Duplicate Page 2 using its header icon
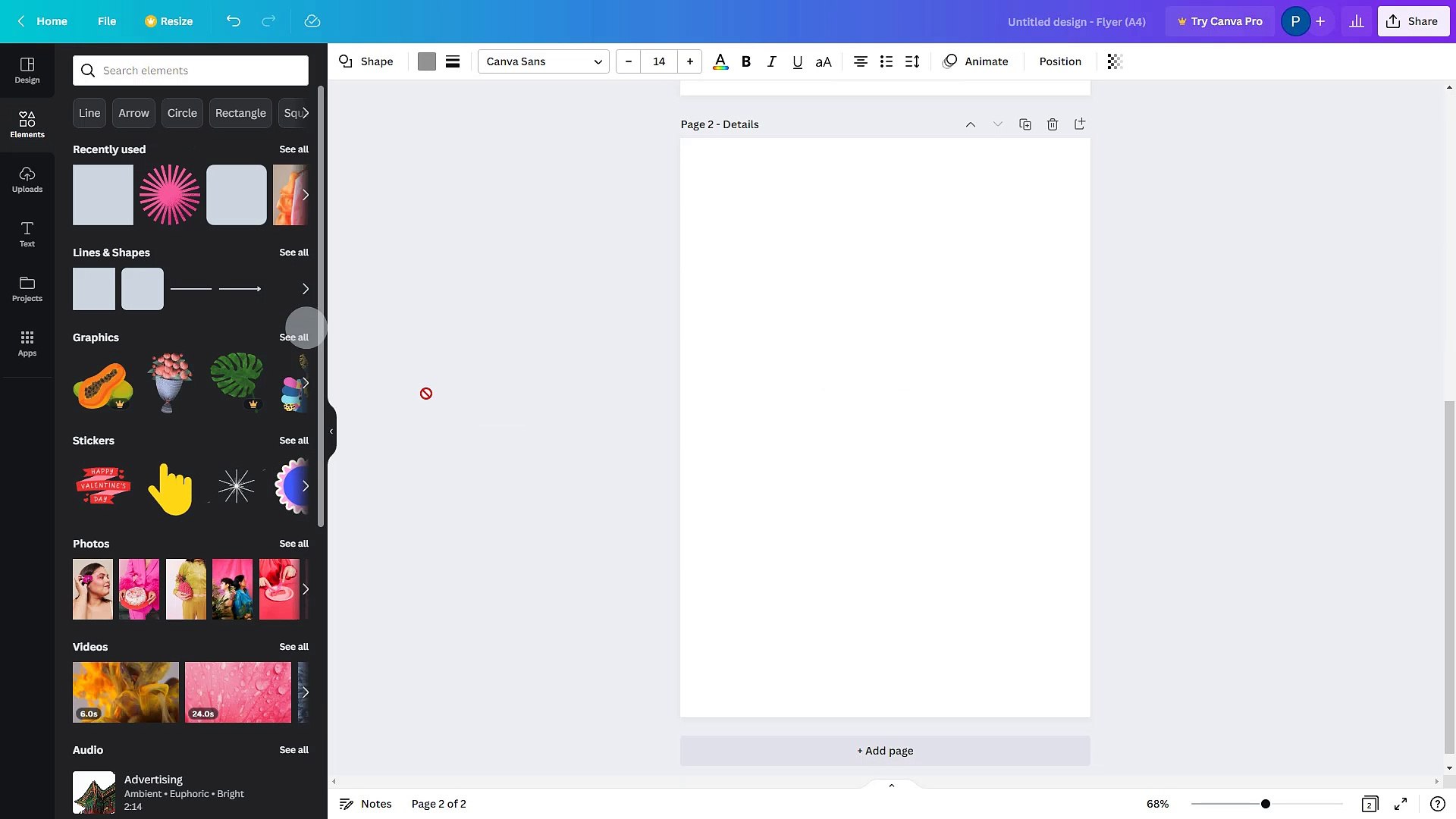The width and height of the screenshot is (1456, 819). 1025,124
